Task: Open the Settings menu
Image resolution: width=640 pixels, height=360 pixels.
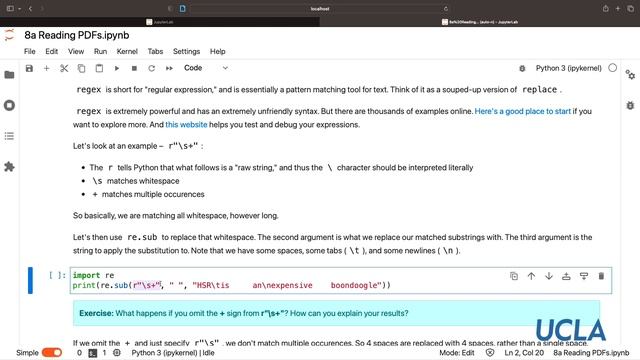Action: [187, 51]
